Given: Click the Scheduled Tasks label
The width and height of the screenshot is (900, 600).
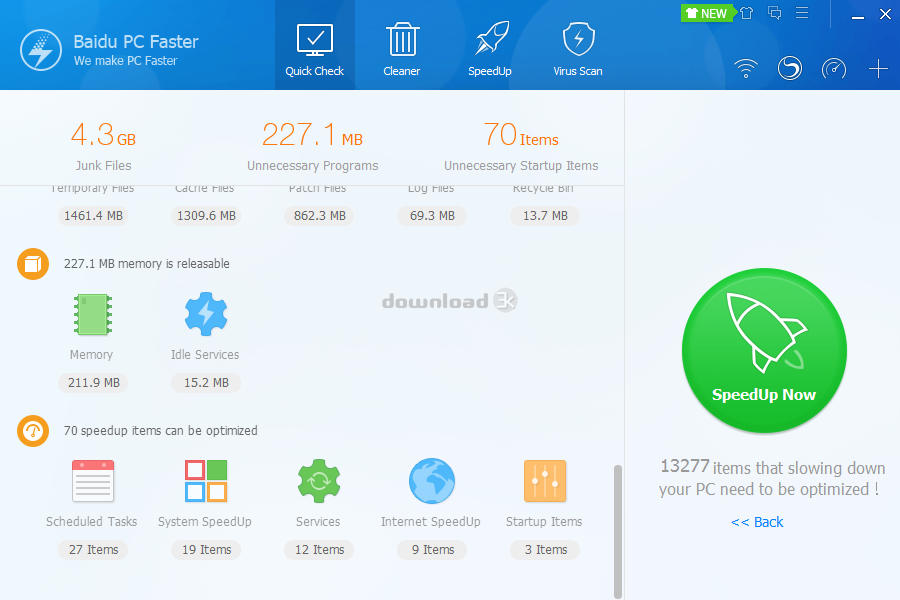Looking at the screenshot, I should (91, 522).
